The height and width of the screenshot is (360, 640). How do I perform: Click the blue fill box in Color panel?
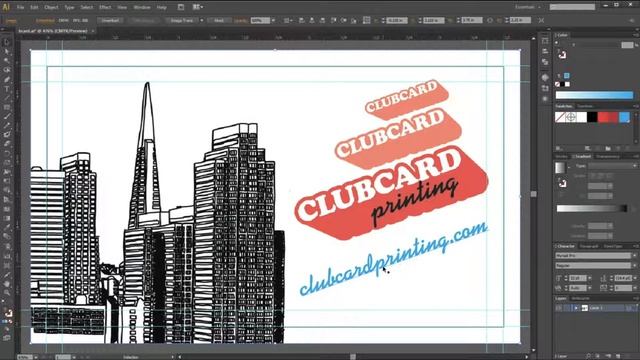567,76
